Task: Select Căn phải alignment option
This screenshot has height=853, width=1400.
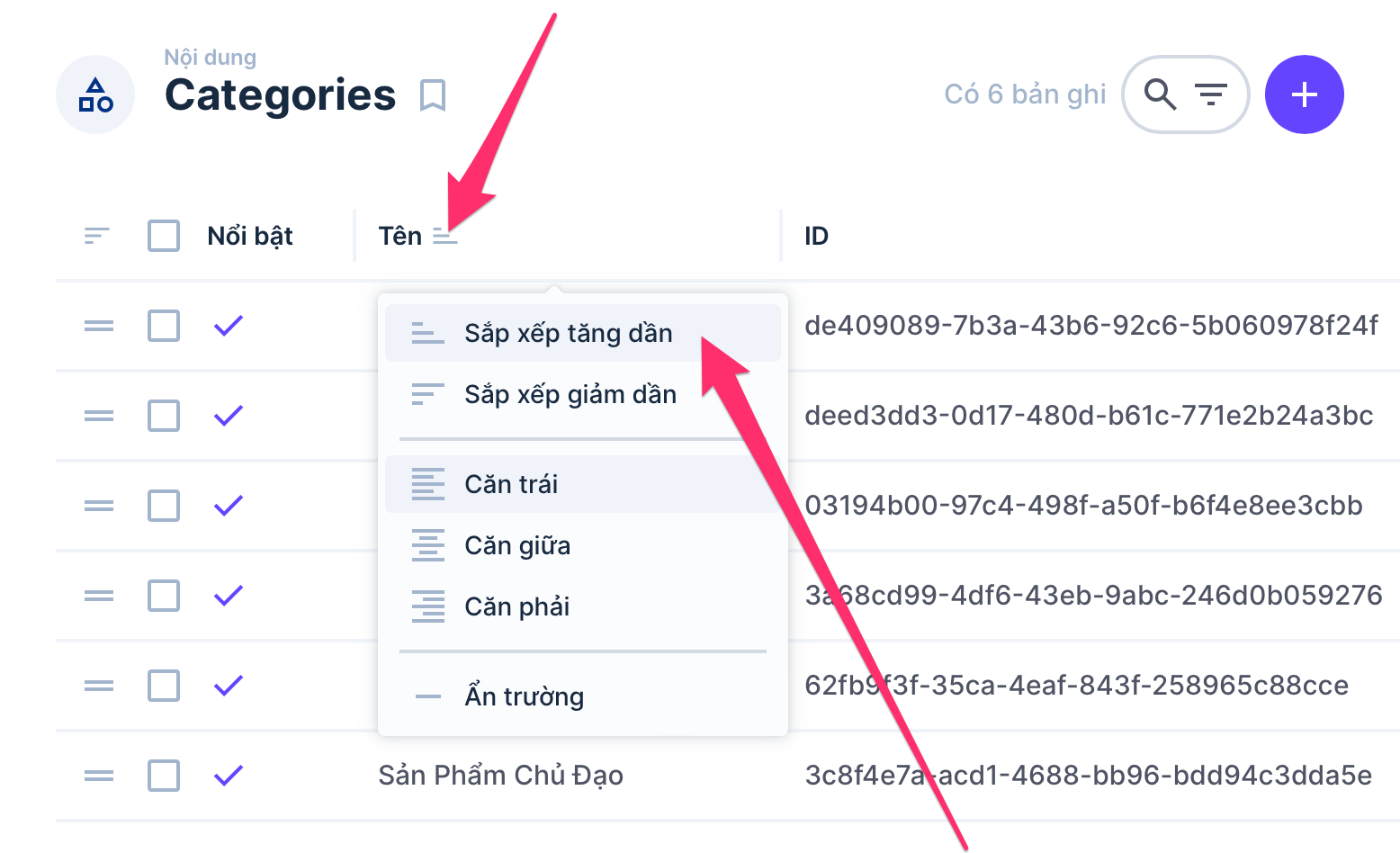Action: [516, 606]
